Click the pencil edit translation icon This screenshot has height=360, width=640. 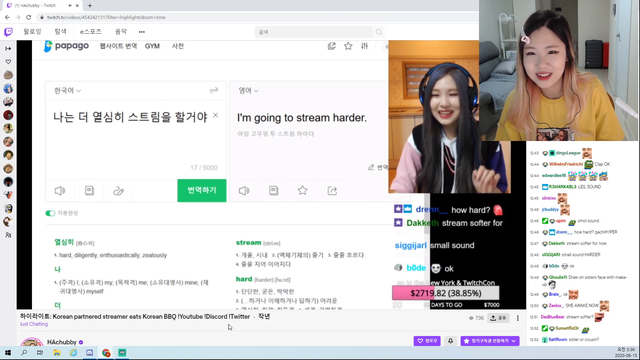(371, 167)
